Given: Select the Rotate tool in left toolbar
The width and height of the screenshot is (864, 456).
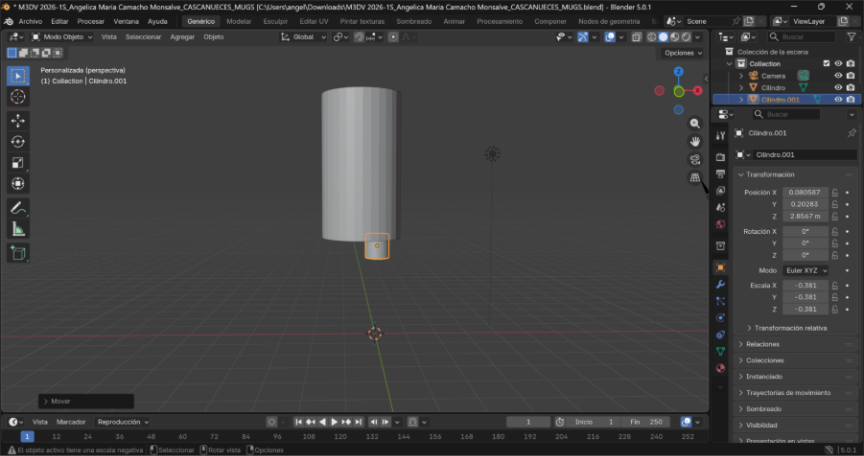Looking at the screenshot, I should [x=18, y=141].
